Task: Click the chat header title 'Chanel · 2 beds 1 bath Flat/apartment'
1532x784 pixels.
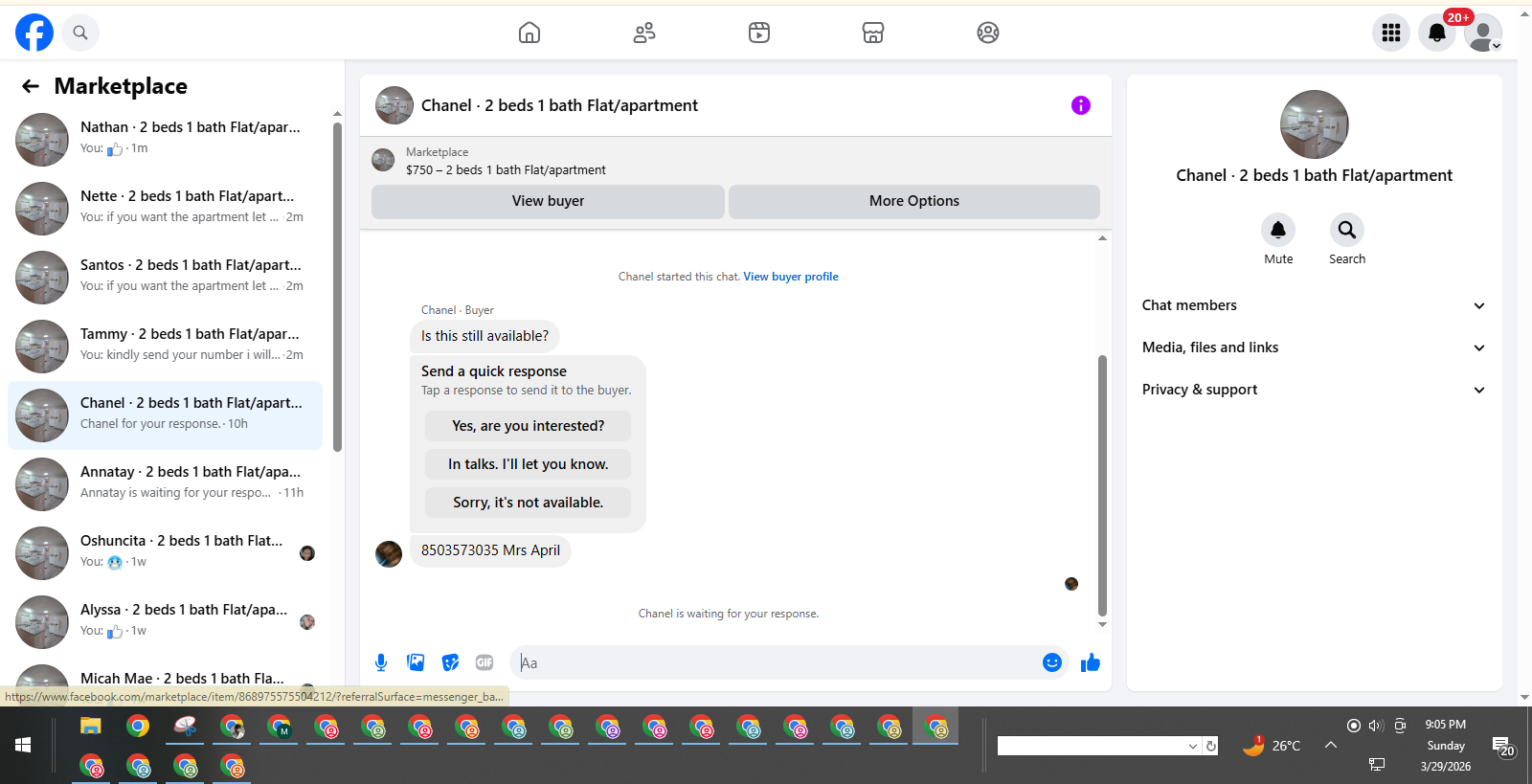Action: (559, 105)
